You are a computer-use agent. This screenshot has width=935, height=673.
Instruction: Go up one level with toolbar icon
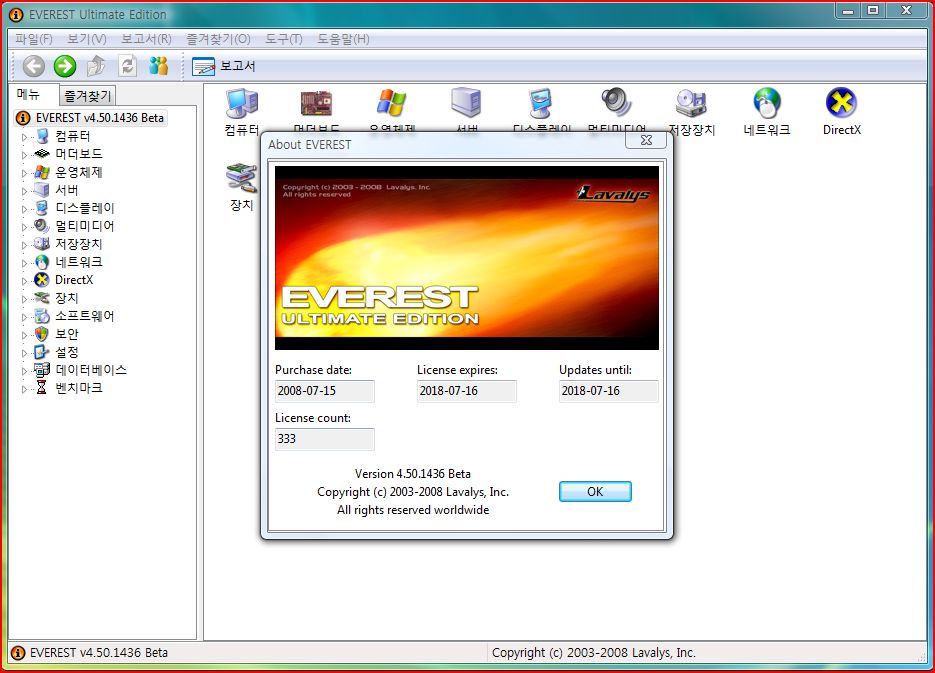tap(95, 66)
